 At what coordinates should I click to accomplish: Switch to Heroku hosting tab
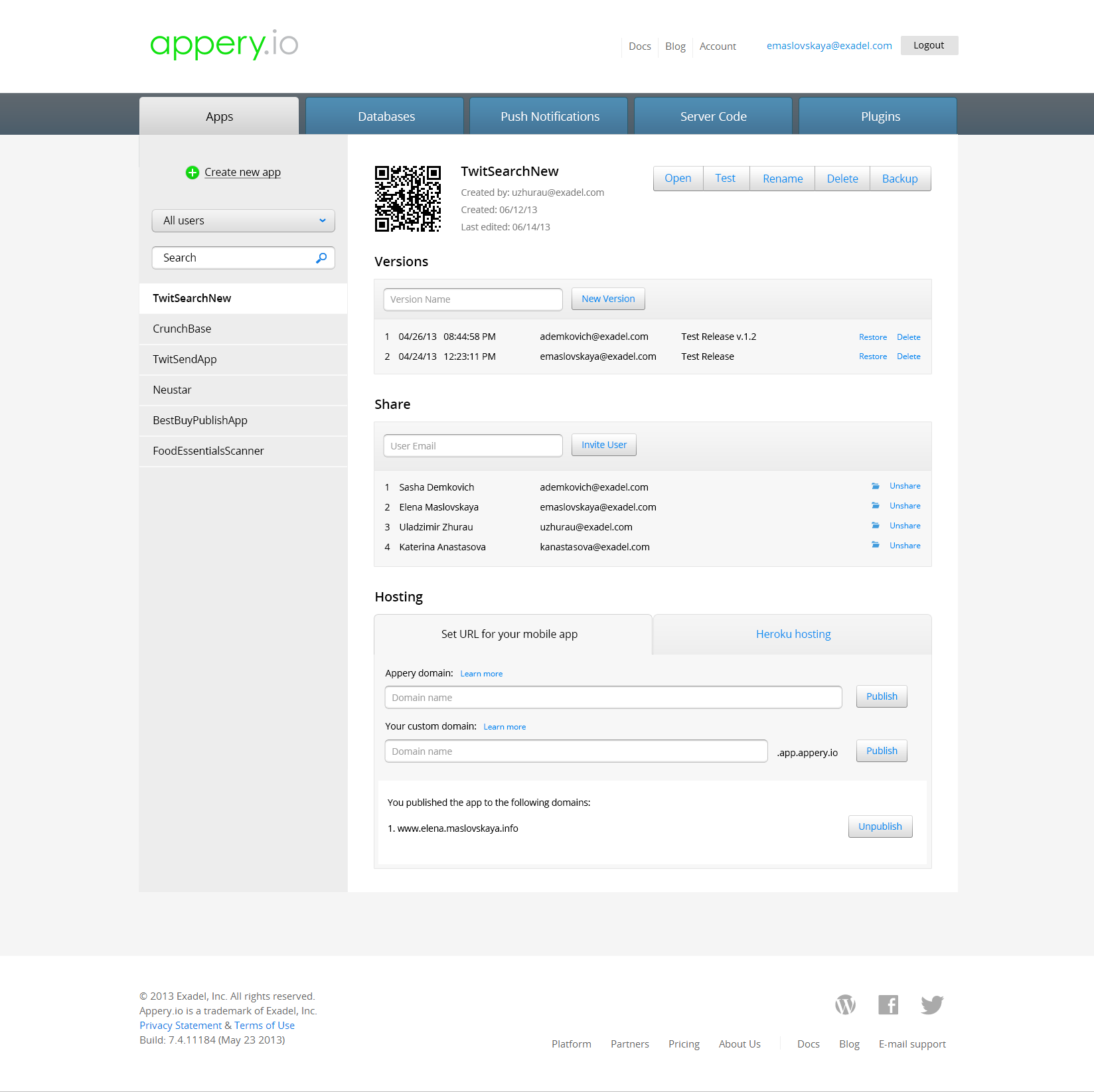coord(793,635)
